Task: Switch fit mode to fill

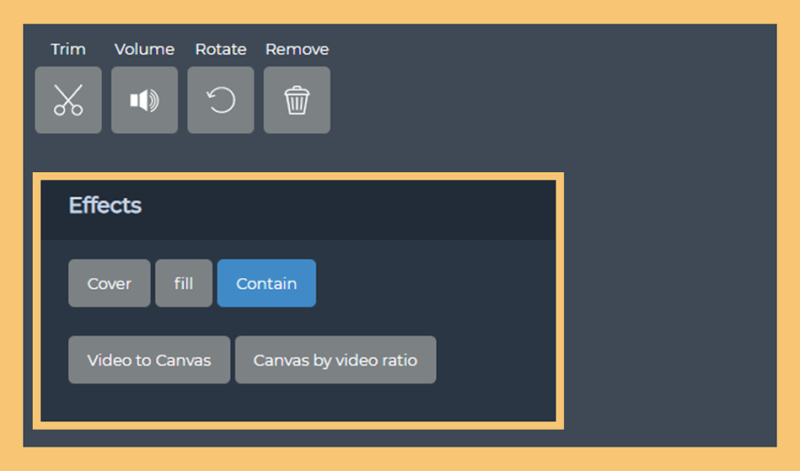Action: click(184, 283)
